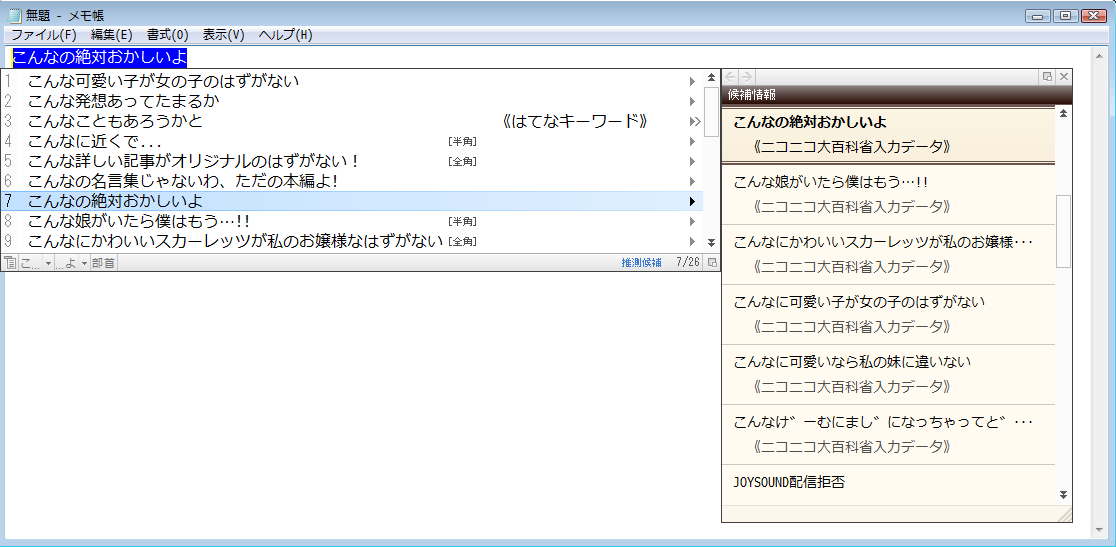This screenshot has width=1116, height=547.
Task: Click the detach window icon in the info panel header
Action: click(x=1047, y=76)
